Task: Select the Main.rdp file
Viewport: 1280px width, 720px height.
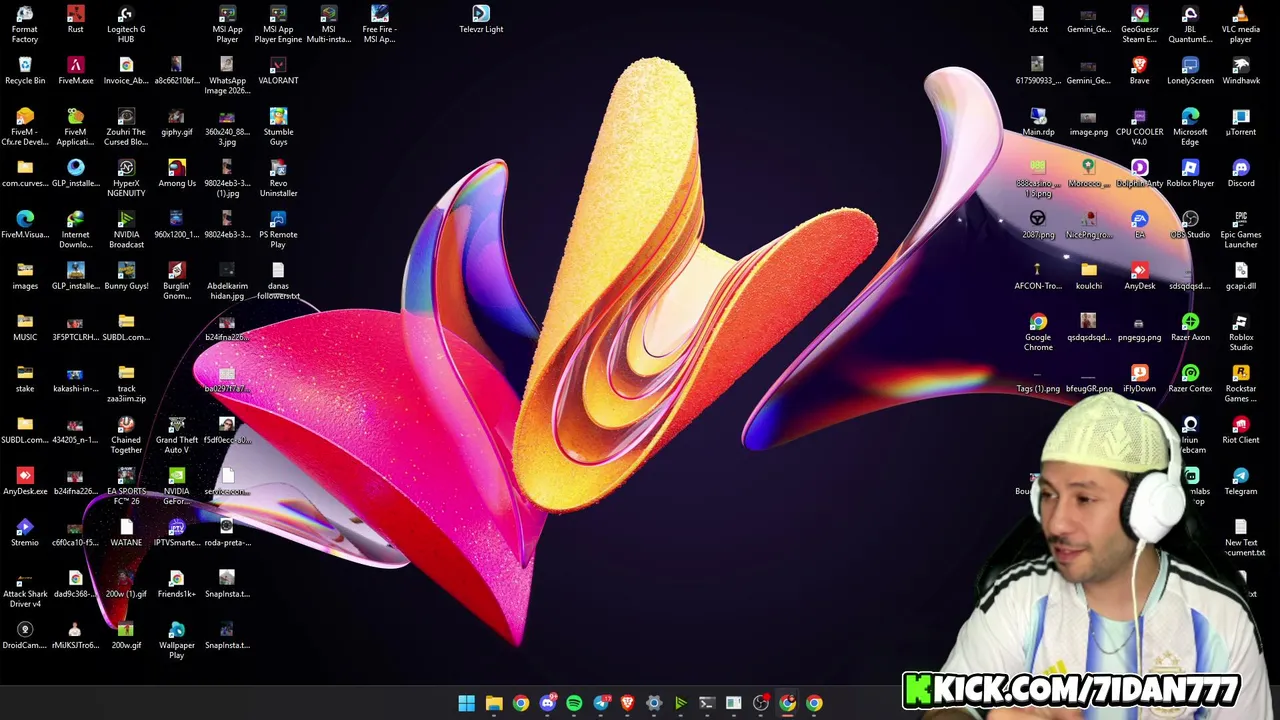Action: pyautogui.click(x=1038, y=122)
